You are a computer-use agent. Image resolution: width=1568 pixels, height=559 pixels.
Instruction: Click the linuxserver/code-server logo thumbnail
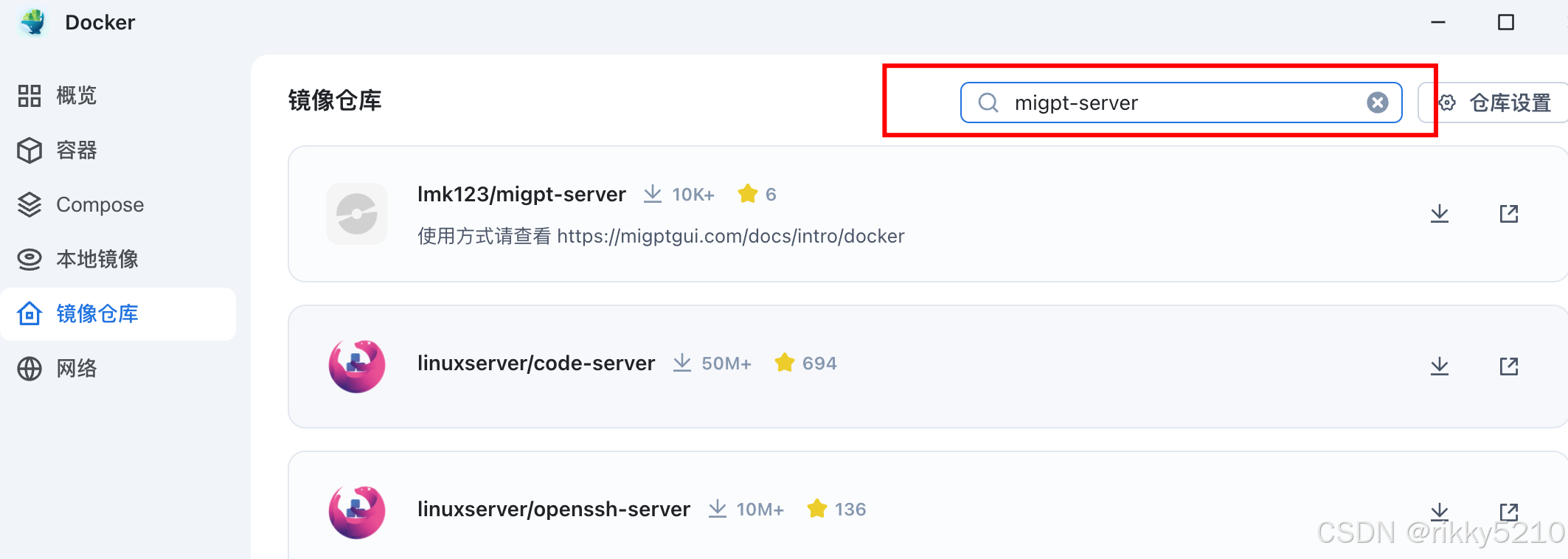pos(357,366)
